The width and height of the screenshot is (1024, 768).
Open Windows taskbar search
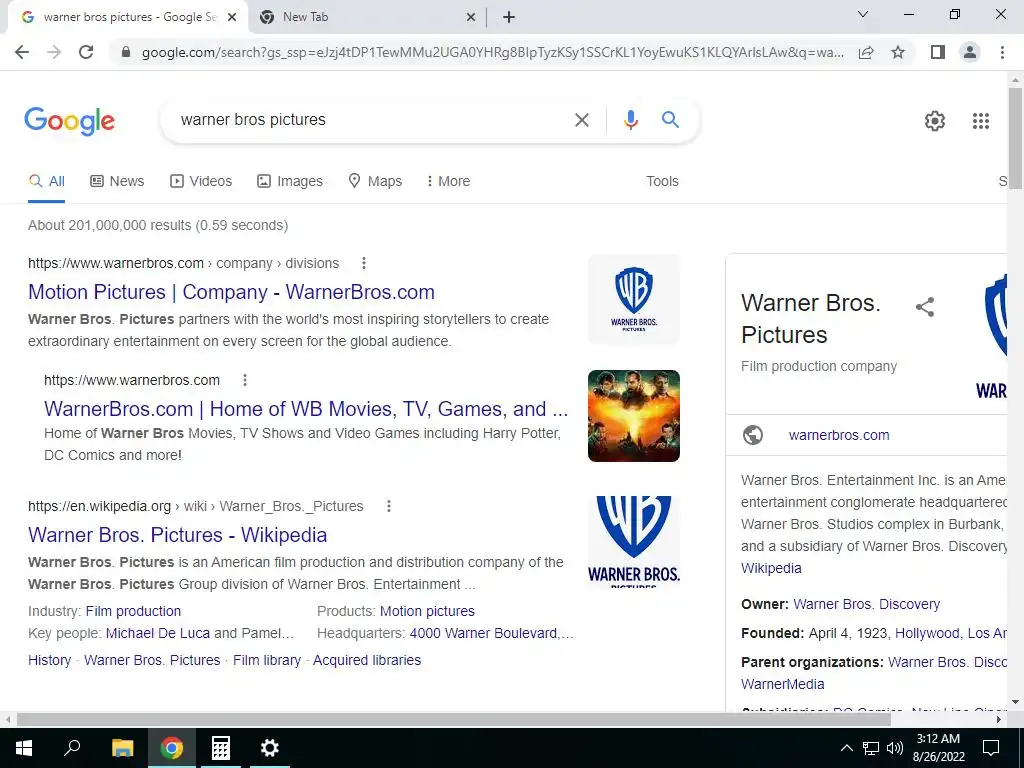(72, 748)
